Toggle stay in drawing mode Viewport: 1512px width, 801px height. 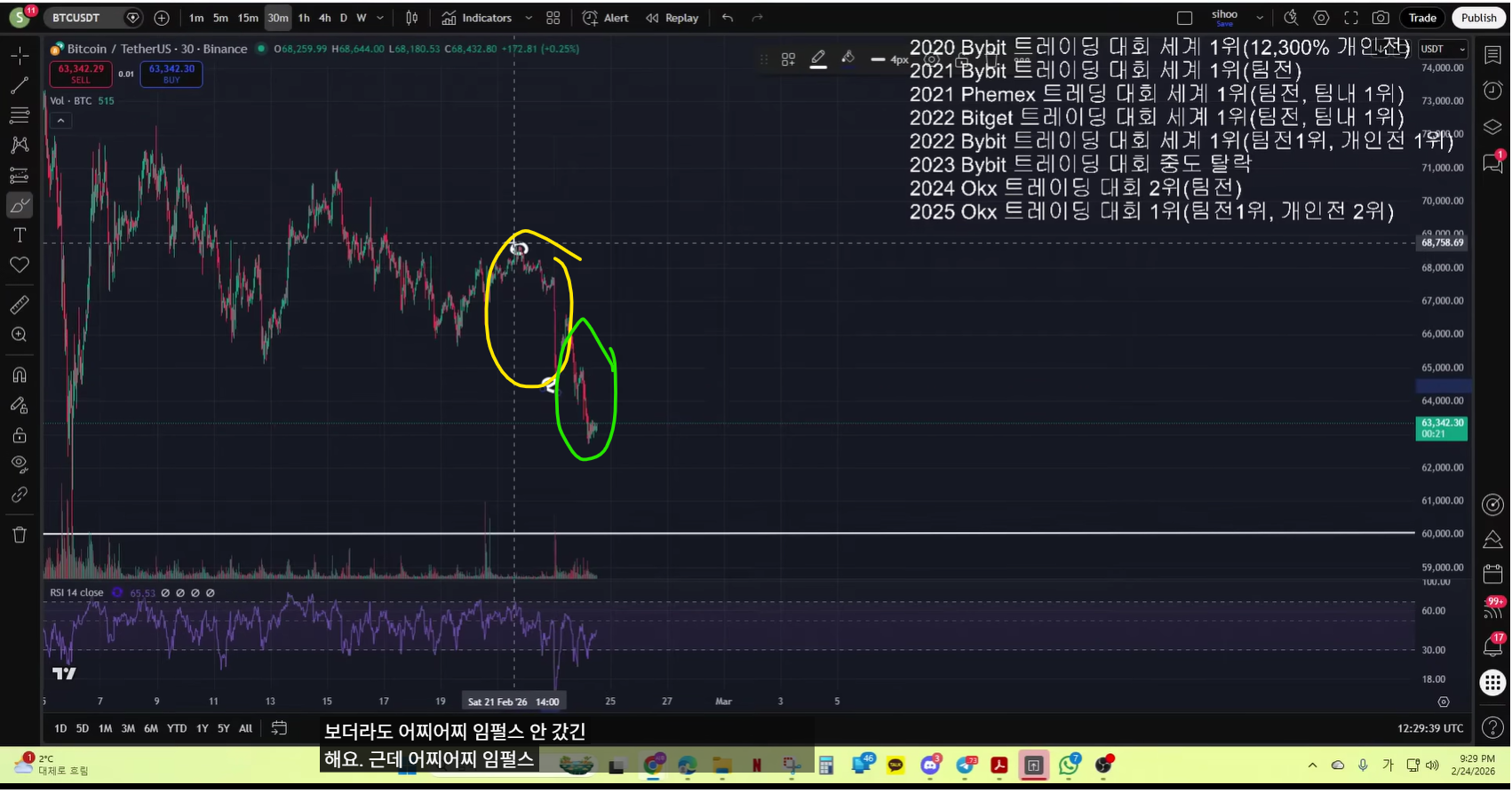tap(20, 405)
